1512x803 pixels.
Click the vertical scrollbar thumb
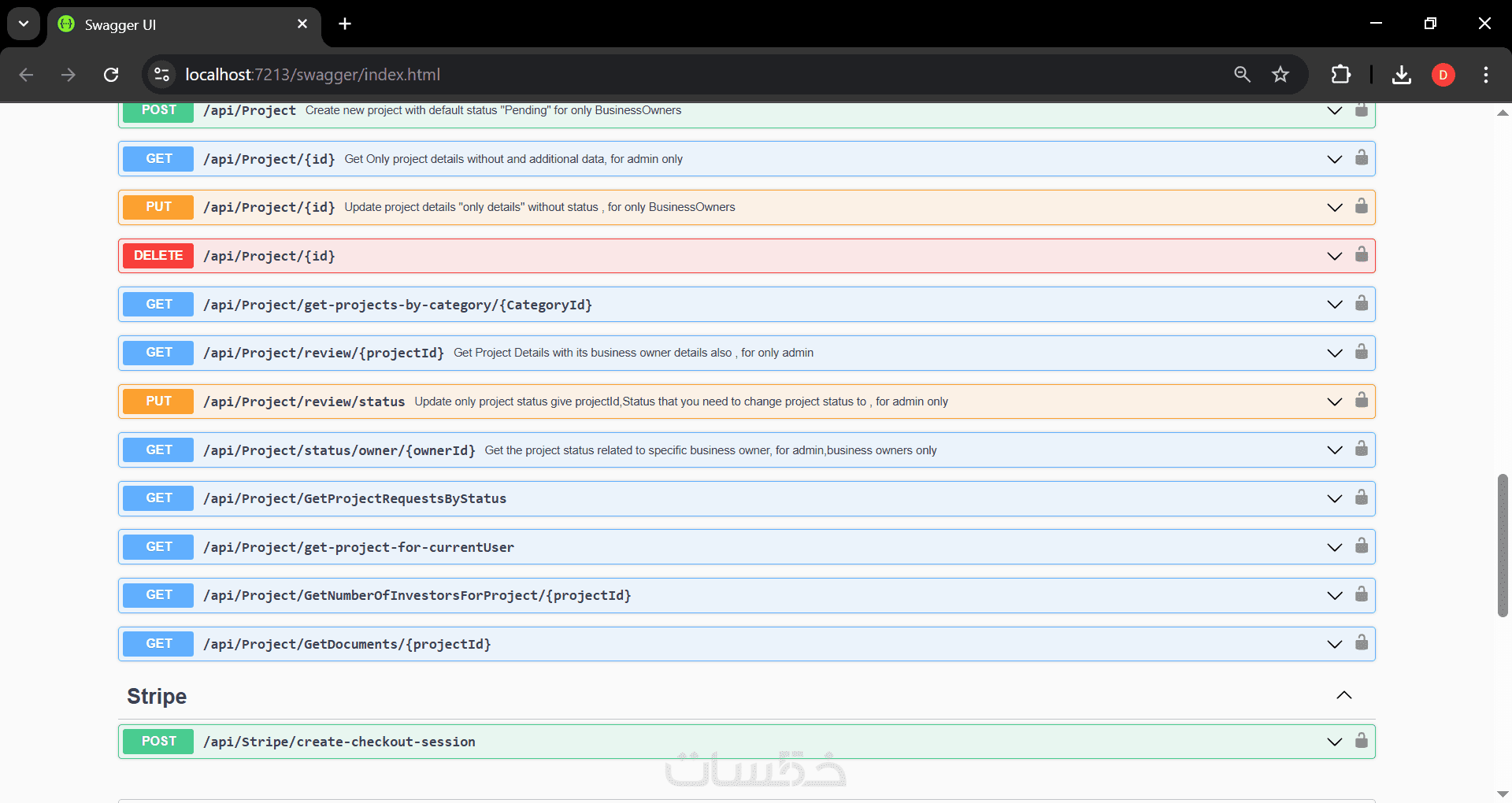point(1503,545)
